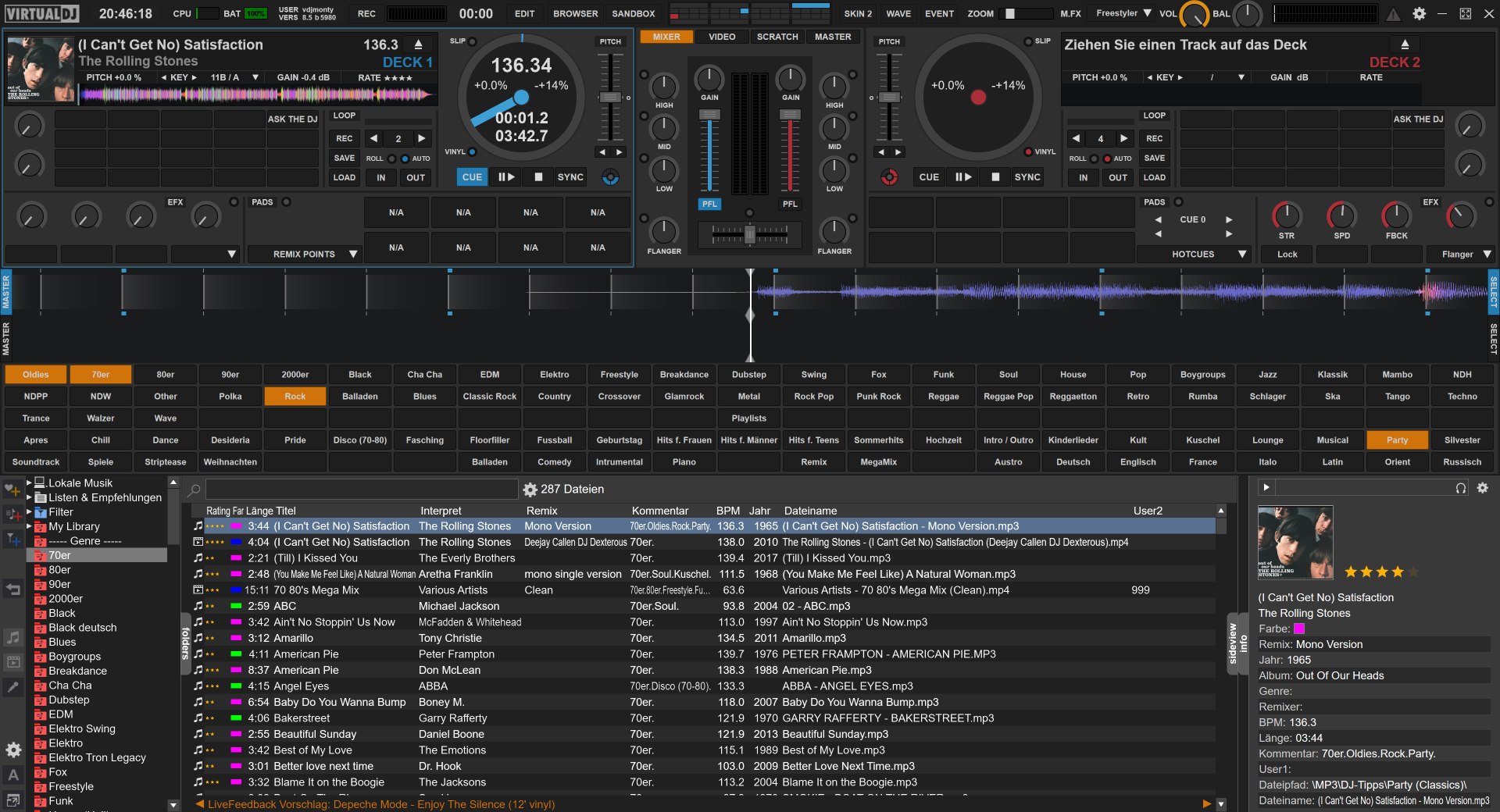Open main settings gear at top right

[x=1420, y=13]
